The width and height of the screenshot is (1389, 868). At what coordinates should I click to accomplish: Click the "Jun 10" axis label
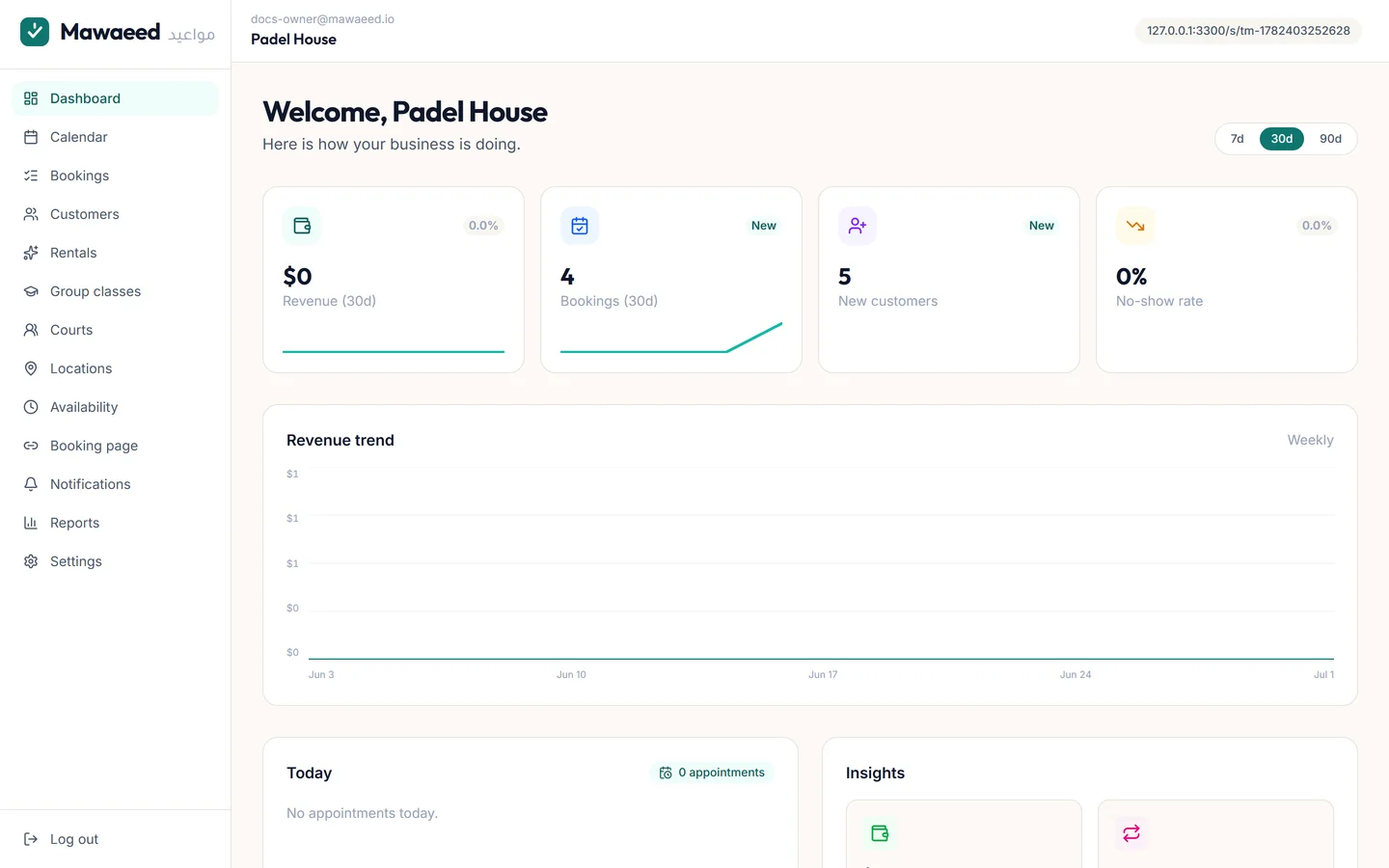(571, 675)
